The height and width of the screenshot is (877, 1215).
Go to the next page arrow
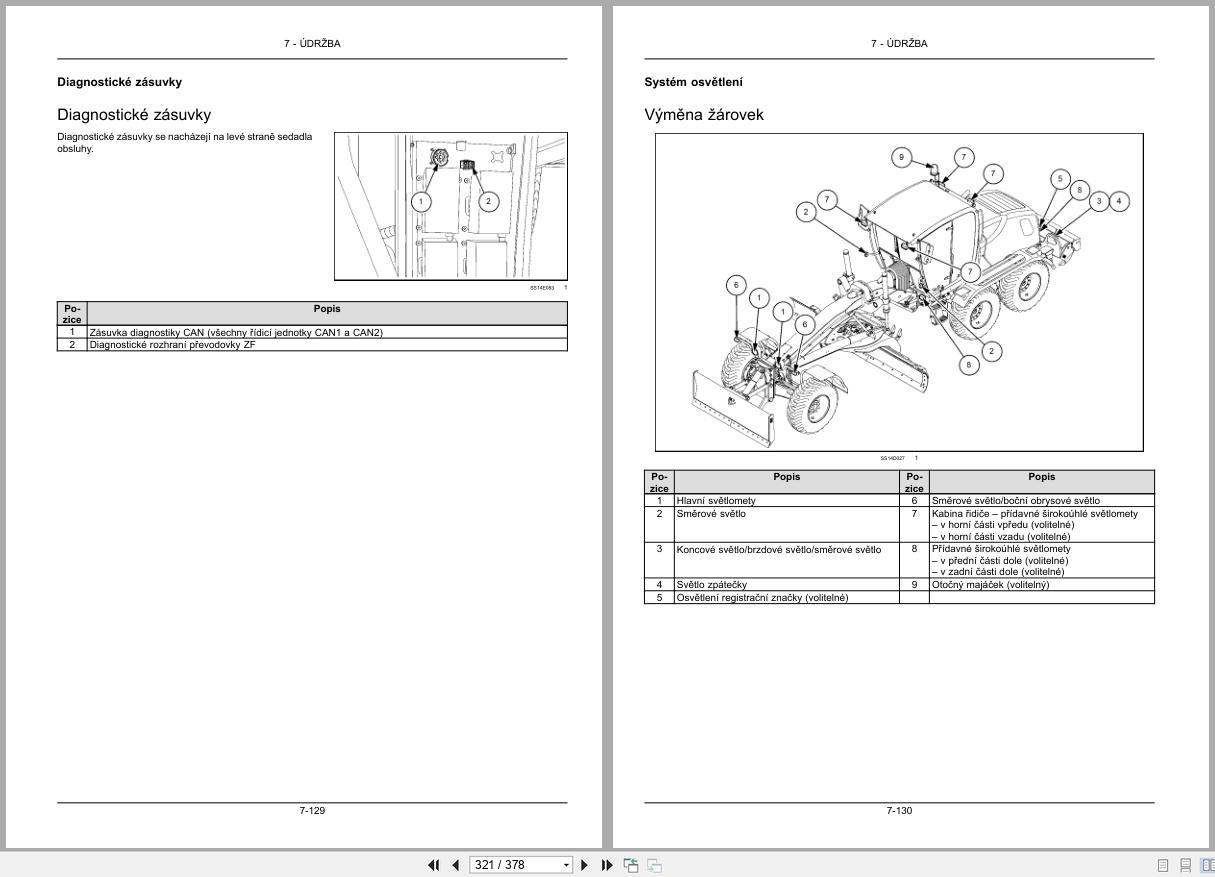click(585, 865)
